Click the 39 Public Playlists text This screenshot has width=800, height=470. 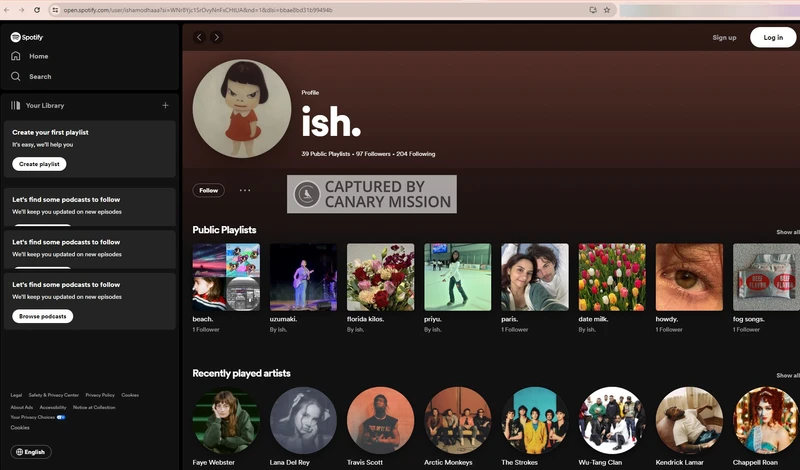click(326, 154)
